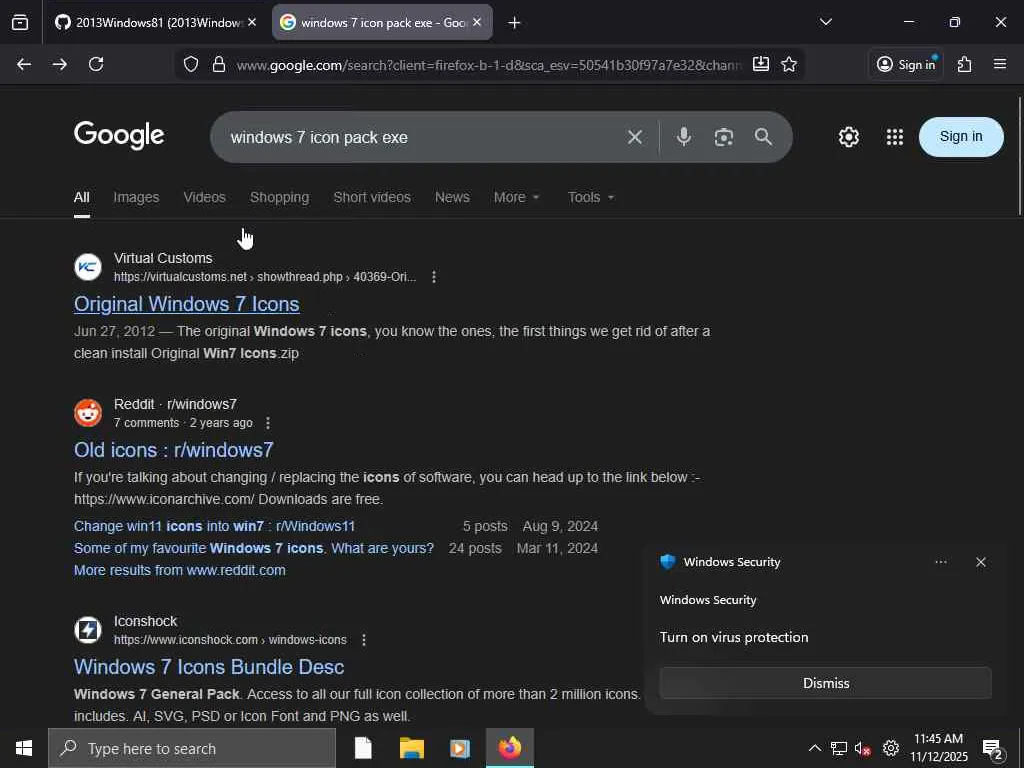
Task: Open the Original Windows 7 Icons result
Action: (187, 304)
